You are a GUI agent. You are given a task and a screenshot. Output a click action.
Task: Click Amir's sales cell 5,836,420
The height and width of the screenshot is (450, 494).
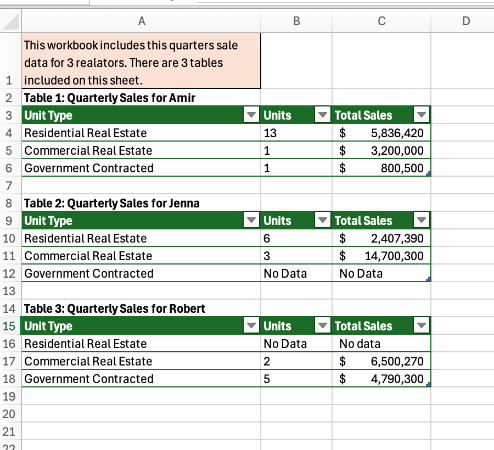381,133
